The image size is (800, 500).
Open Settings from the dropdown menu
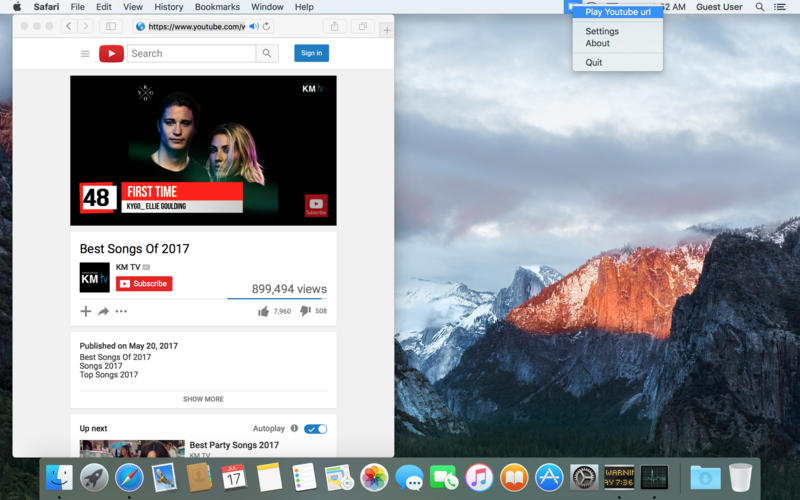(602, 31)
